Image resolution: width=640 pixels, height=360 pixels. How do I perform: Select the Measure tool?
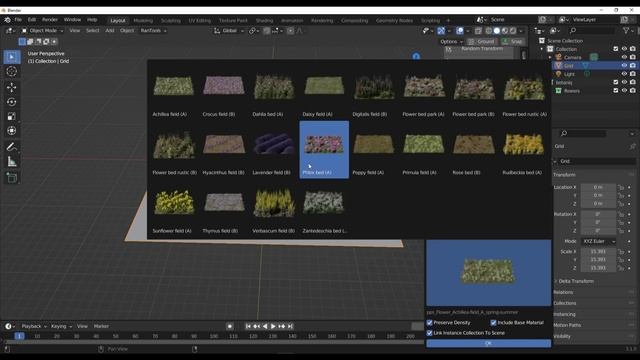pos(12,162)
